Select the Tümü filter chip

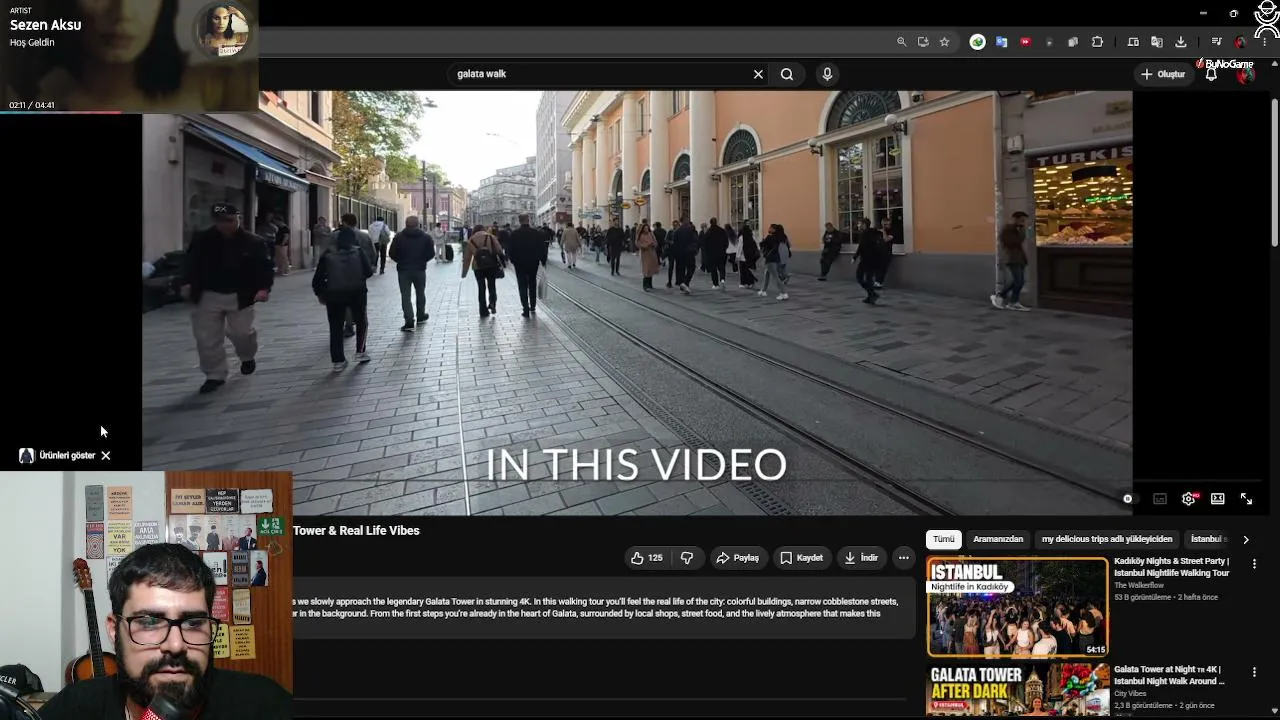pyautogui.click(x=944, y=539)
